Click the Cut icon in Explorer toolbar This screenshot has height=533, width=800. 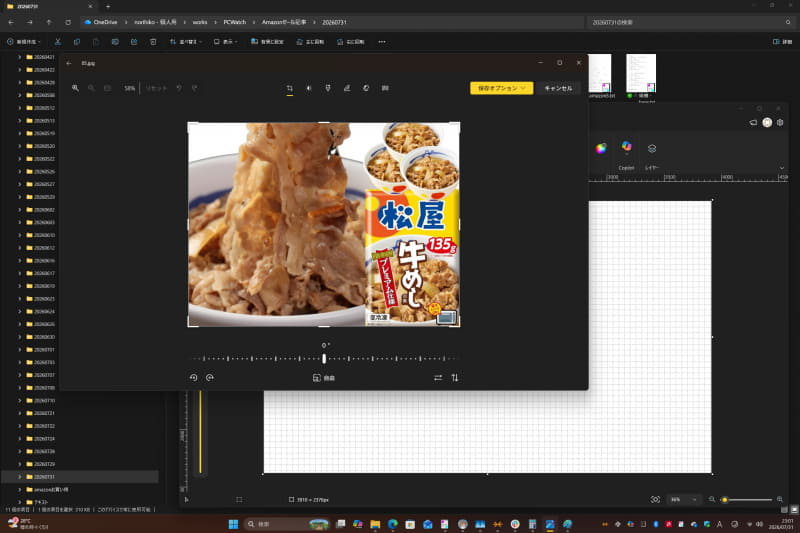point(58,42)
